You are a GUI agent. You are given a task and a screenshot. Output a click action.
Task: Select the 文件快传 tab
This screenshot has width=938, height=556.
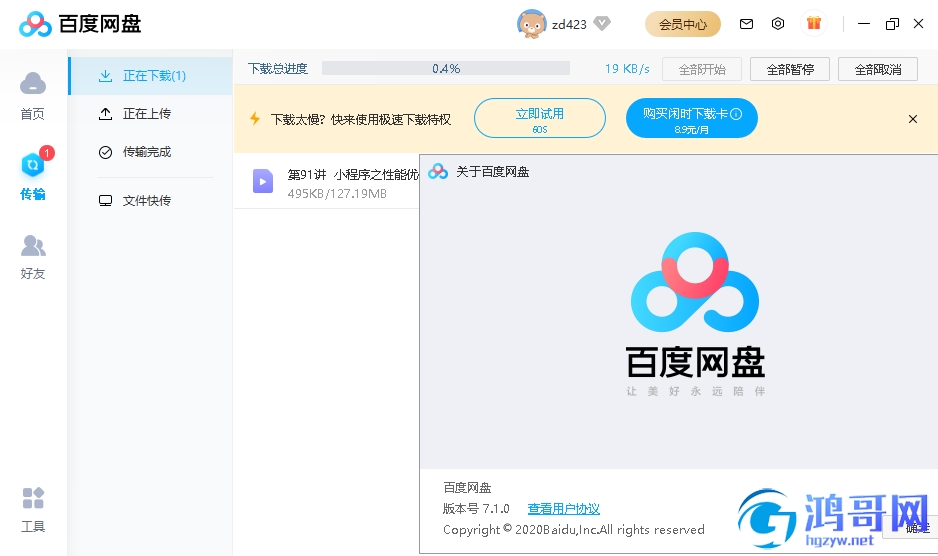click(x=151, y=200)
